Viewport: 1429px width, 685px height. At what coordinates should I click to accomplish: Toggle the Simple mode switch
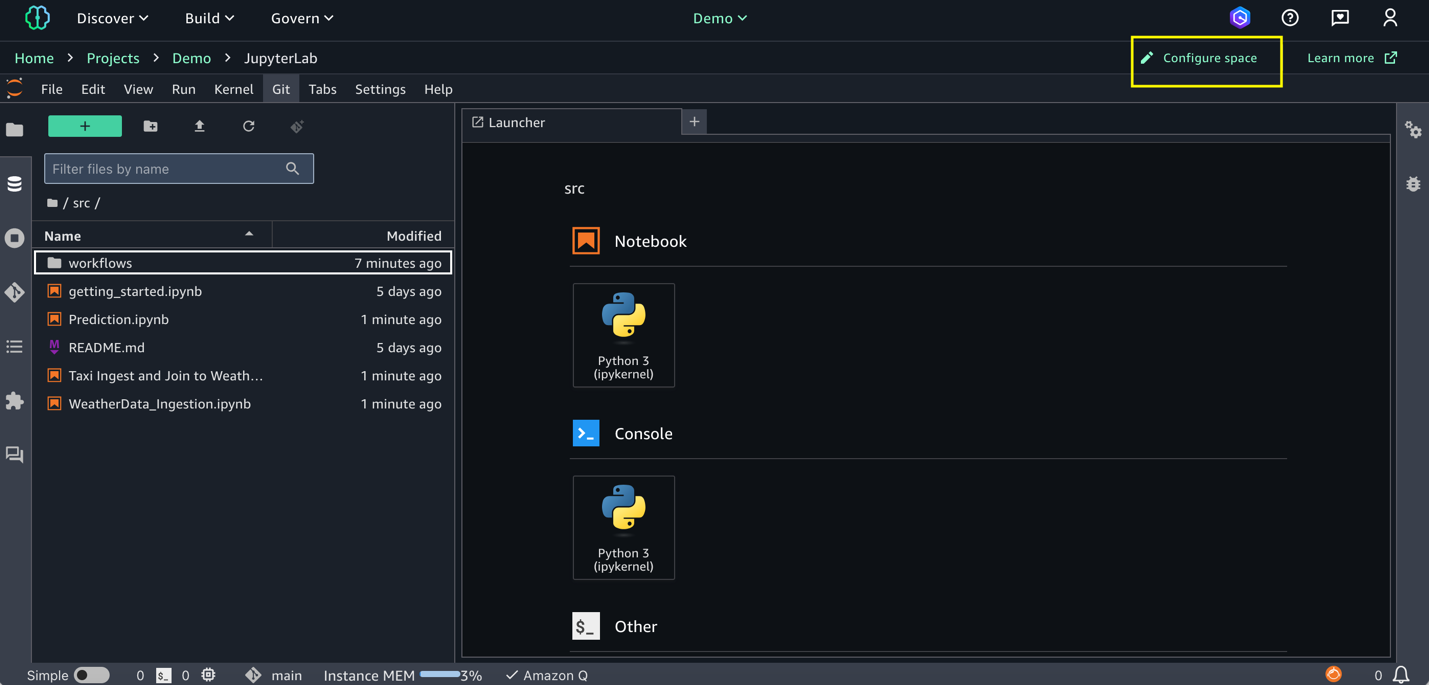click(91, 675)
